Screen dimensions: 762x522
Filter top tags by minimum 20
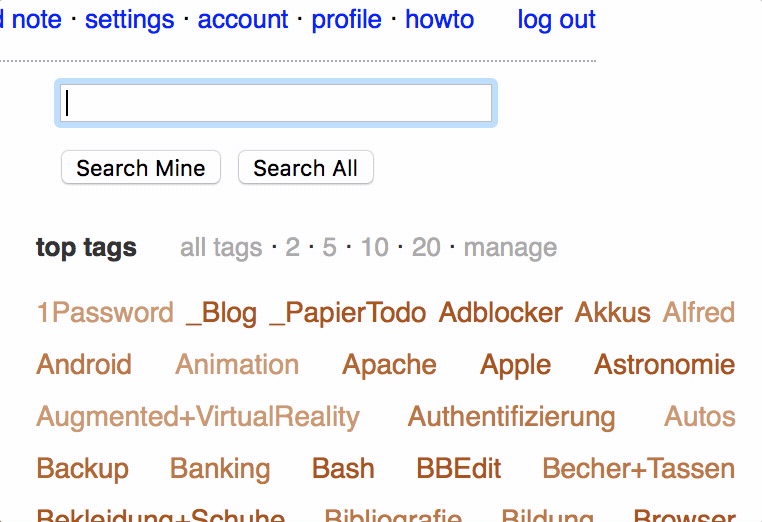(426, 247)
